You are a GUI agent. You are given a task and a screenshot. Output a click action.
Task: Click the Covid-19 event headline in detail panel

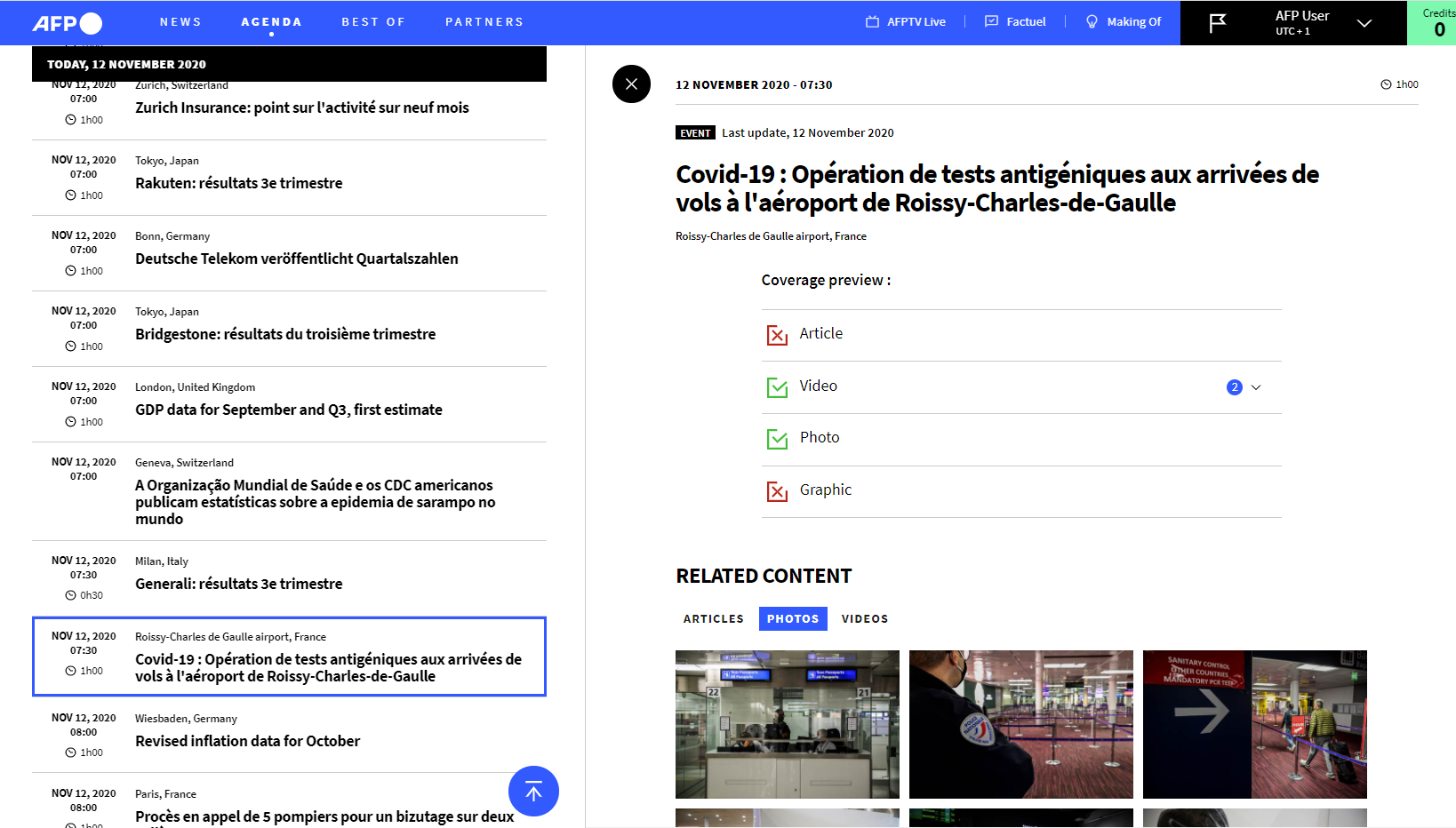pos(997,188)
